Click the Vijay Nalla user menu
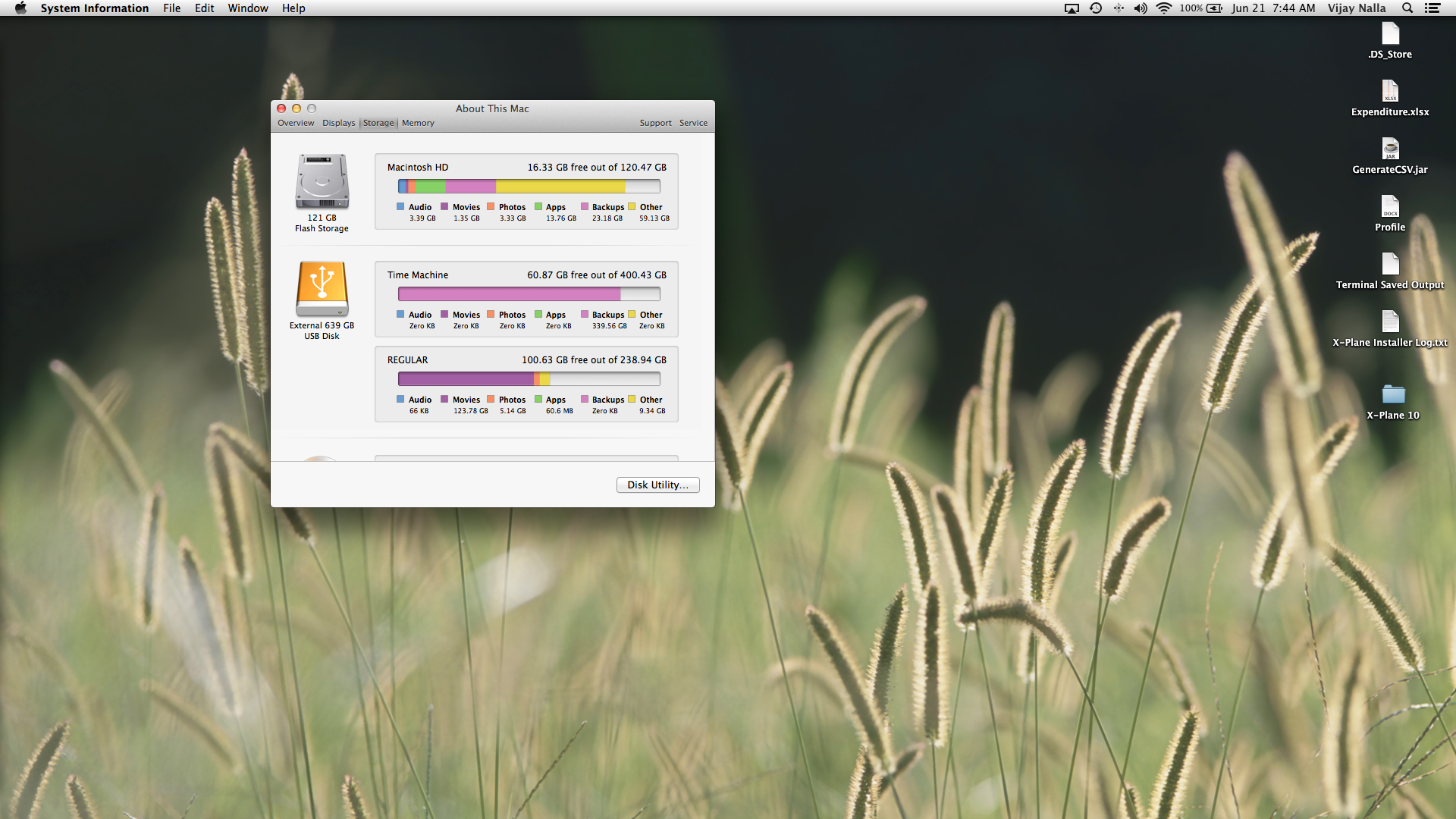1456x819 pixels. coord(1357,8)
